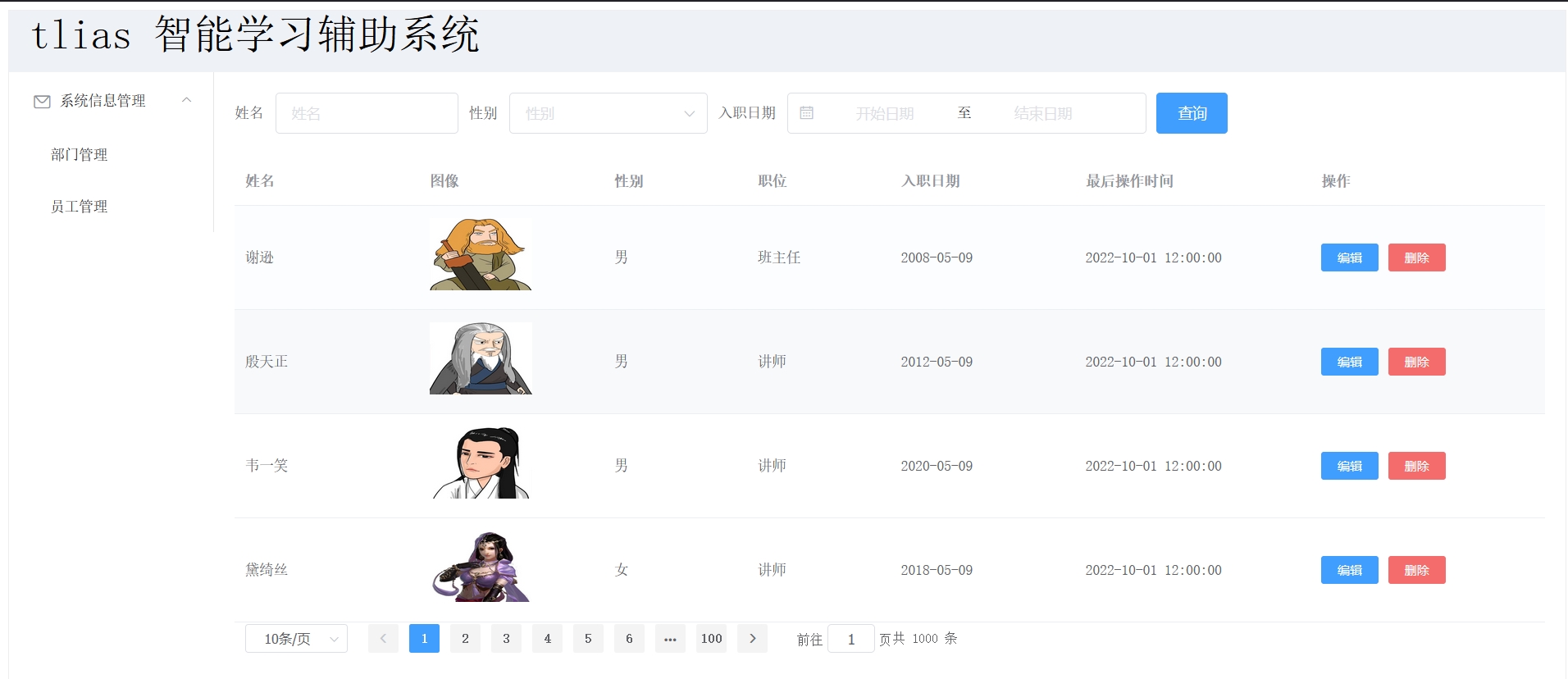This screenshot has width=1568, height=679.
Task: Click the previous page left arrow
Action: (383, 639)
